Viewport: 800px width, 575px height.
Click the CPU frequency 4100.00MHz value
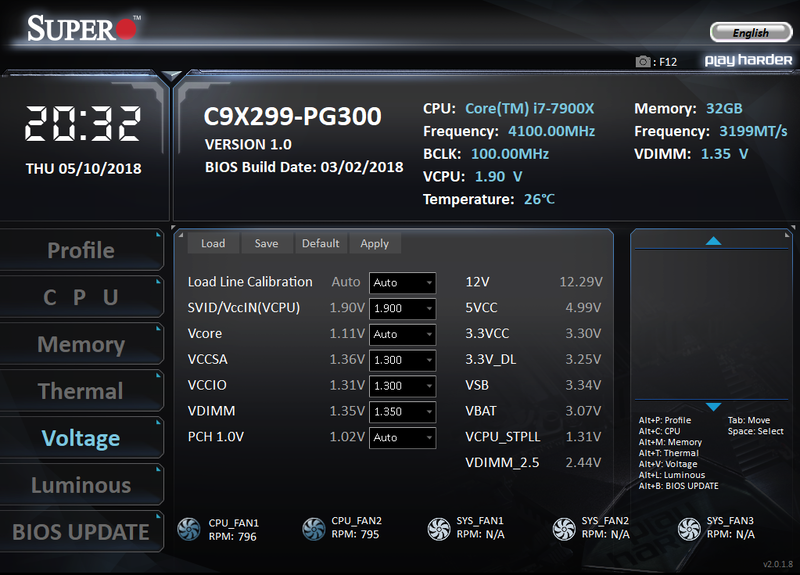552,131
